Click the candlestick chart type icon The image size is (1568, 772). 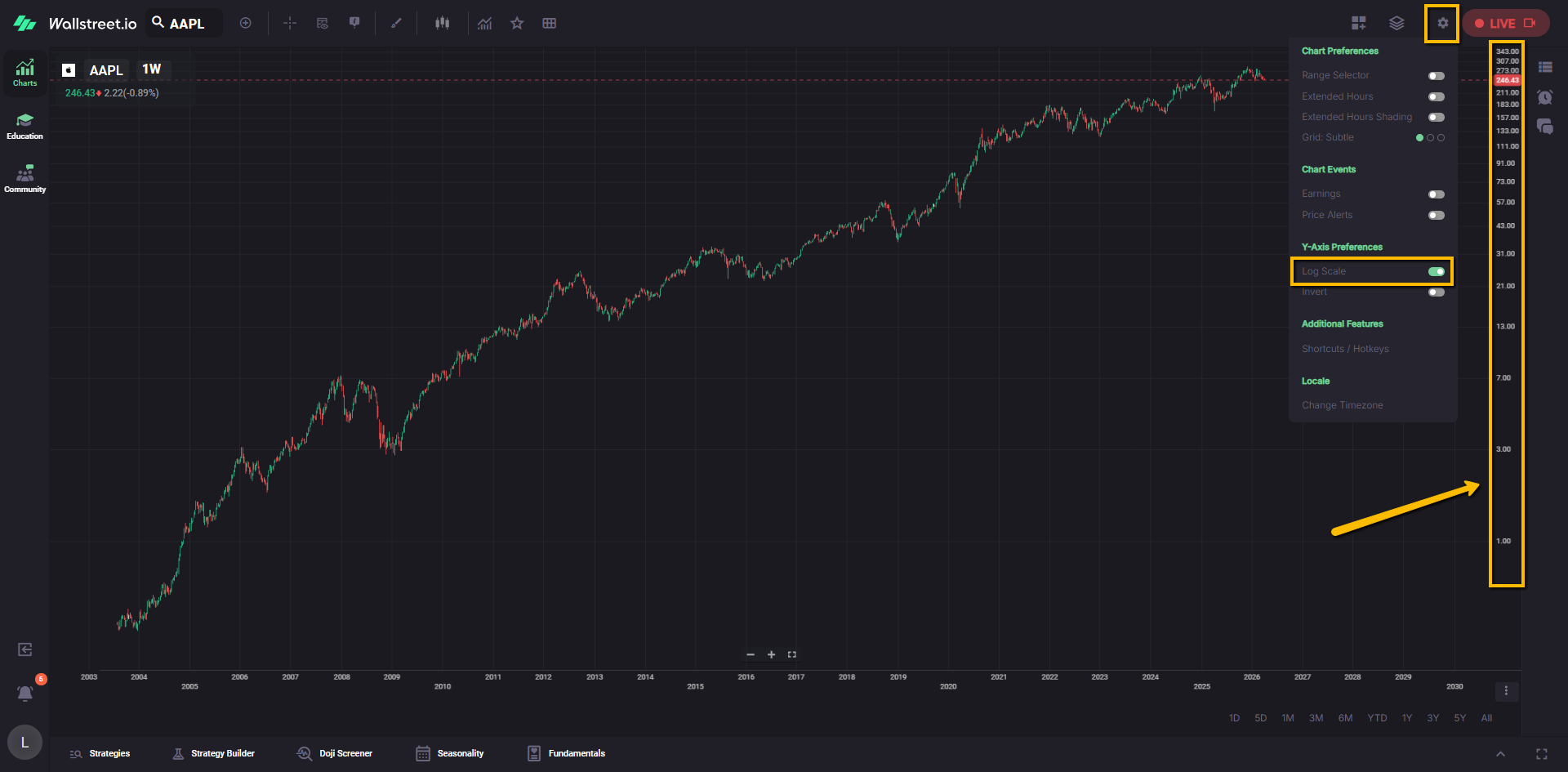pyautogui.click(x=442, y=24)
